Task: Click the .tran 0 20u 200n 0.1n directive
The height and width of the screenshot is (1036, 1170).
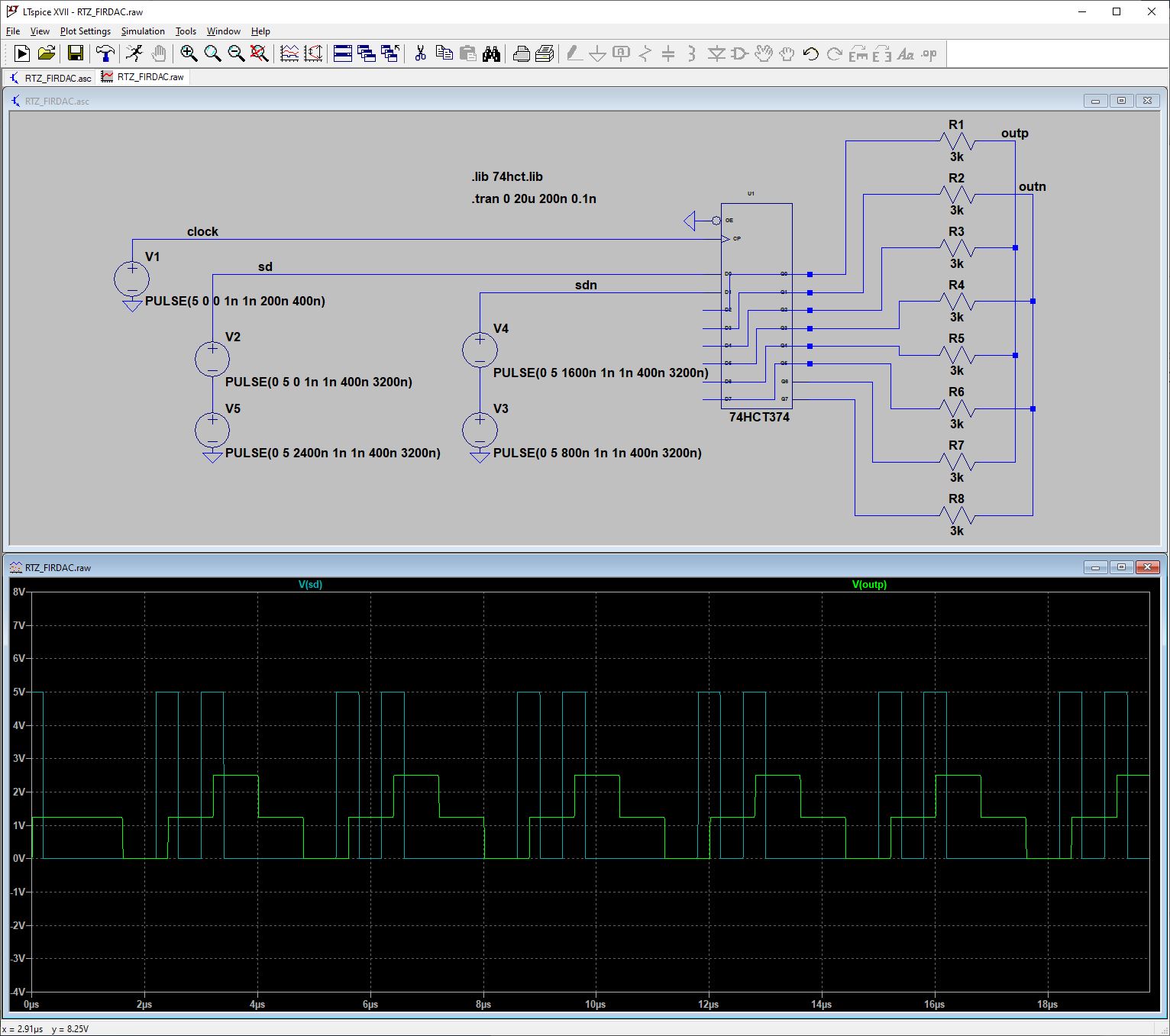Action: [534, 199]
